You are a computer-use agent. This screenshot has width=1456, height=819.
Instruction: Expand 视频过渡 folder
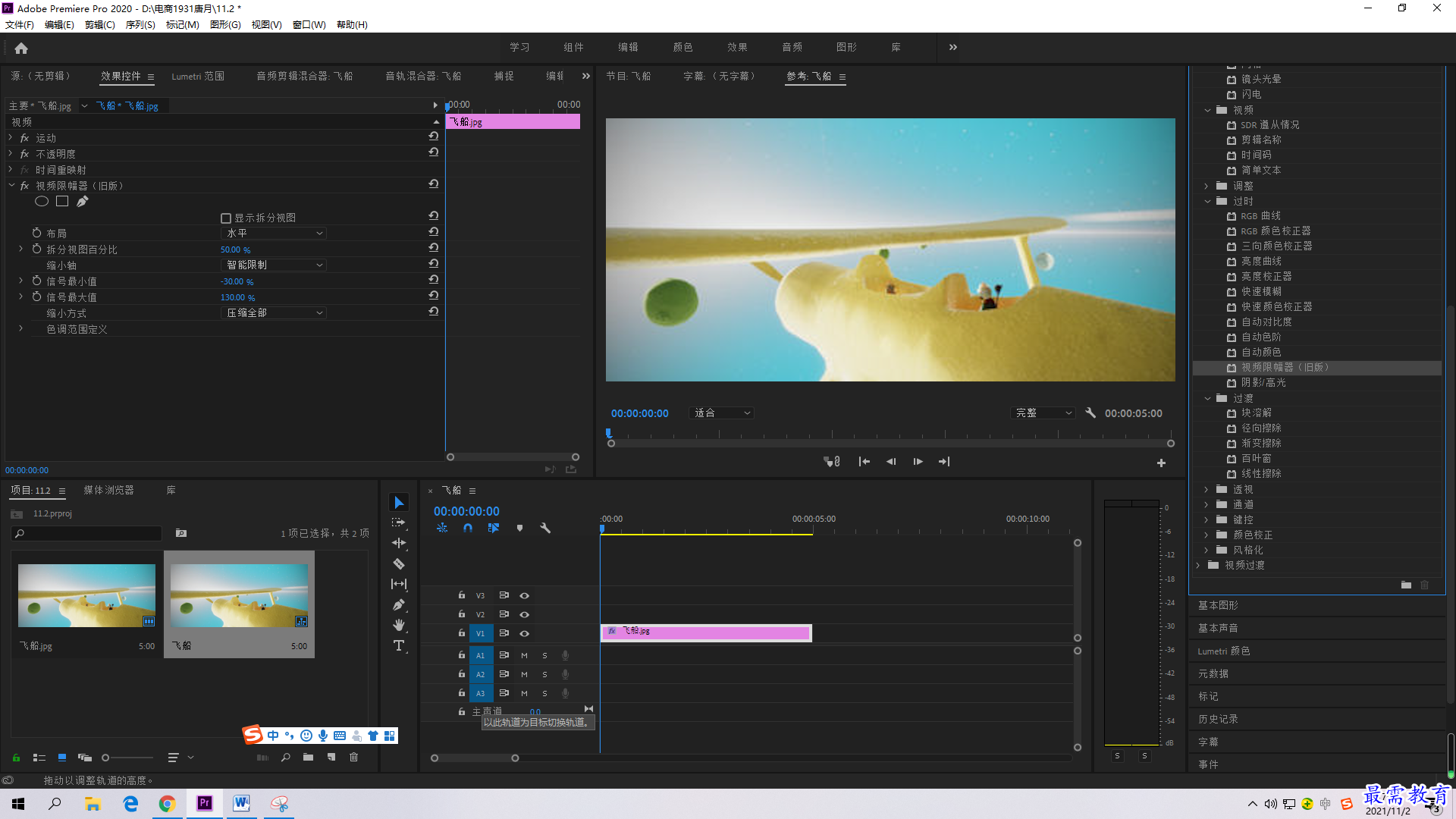click(x=1198, y=565)
